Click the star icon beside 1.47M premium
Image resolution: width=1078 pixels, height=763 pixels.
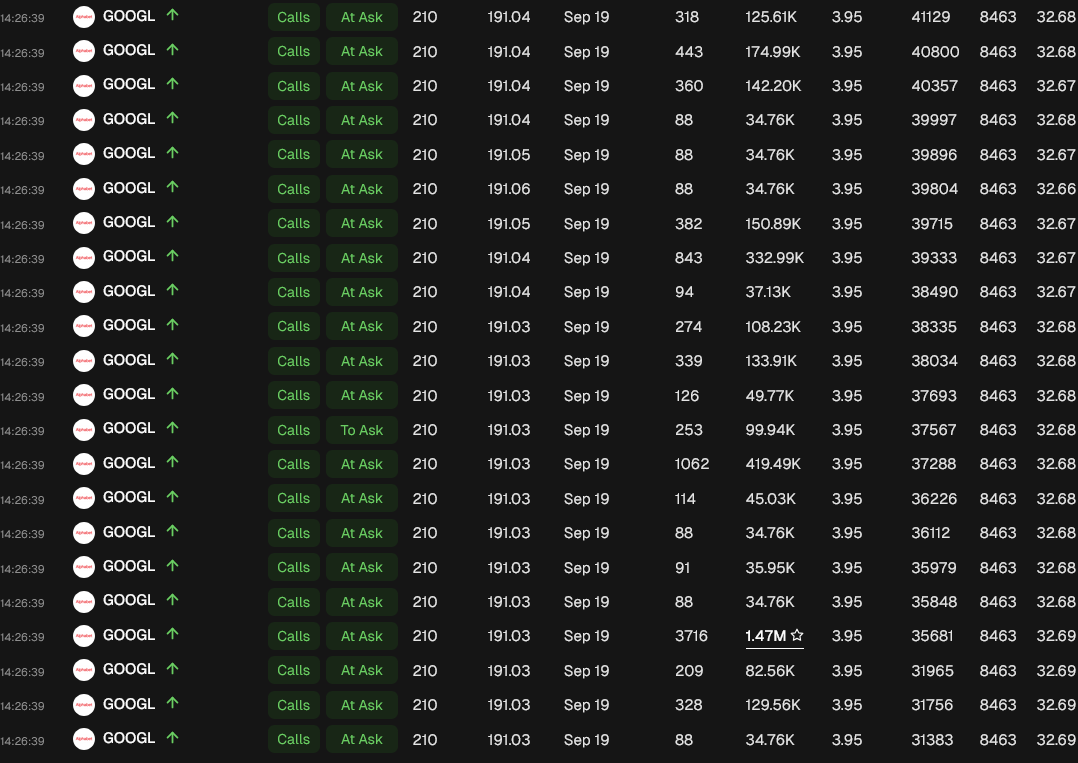click(x=797, y=635)
